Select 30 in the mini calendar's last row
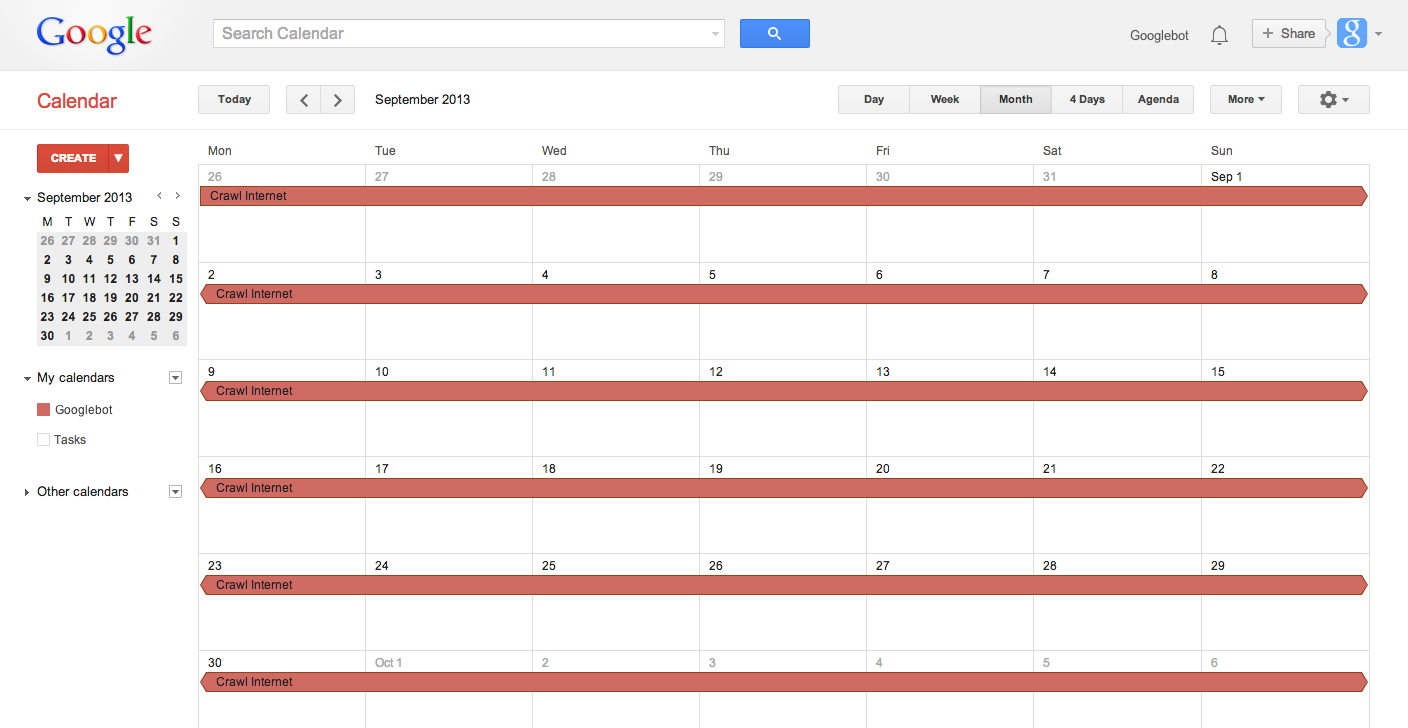The height and width of the screenshot is (728, 1408). (47, 336)
